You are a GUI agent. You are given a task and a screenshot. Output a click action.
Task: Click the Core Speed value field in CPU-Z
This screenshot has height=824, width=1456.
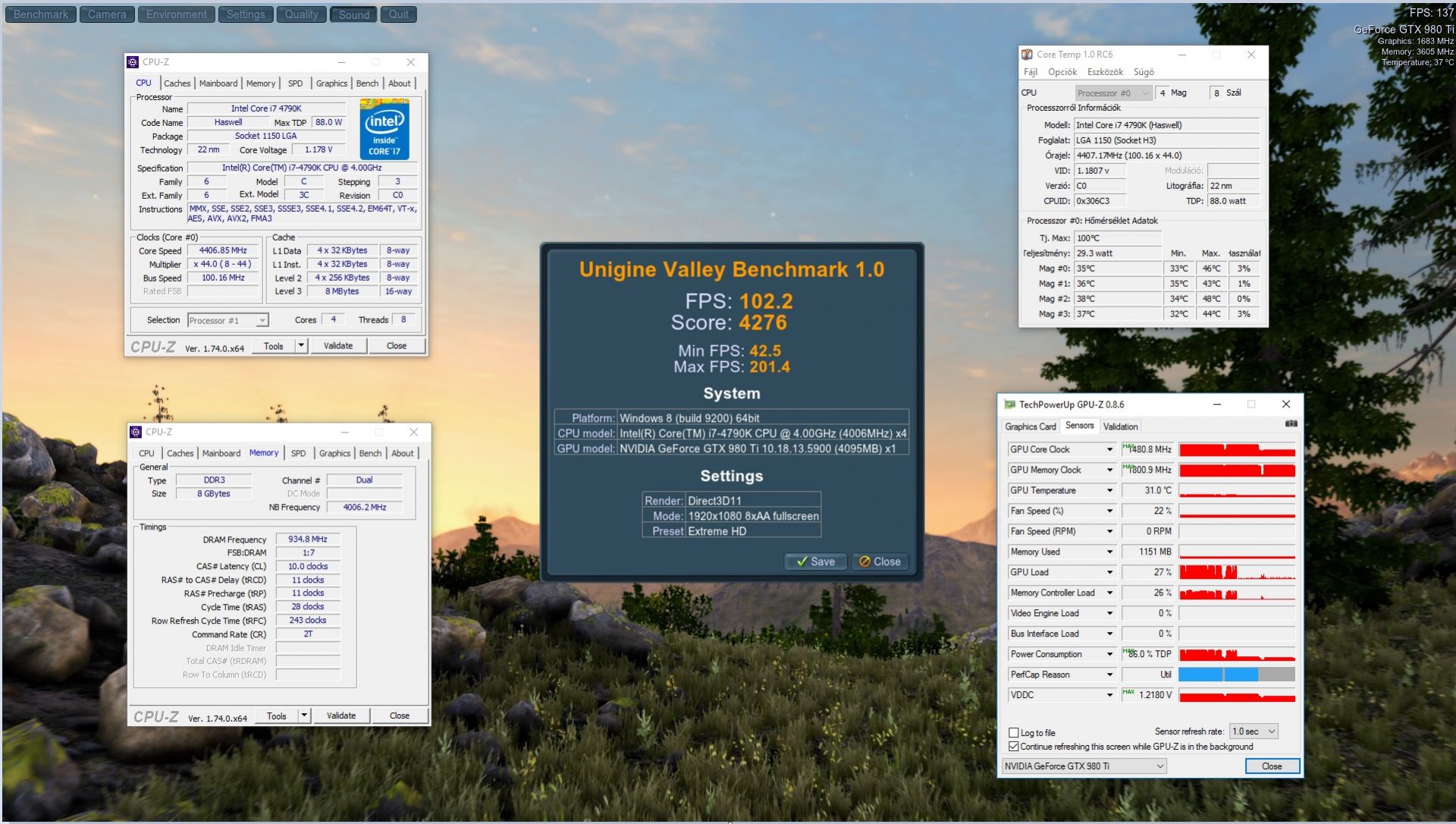(223, 250)
